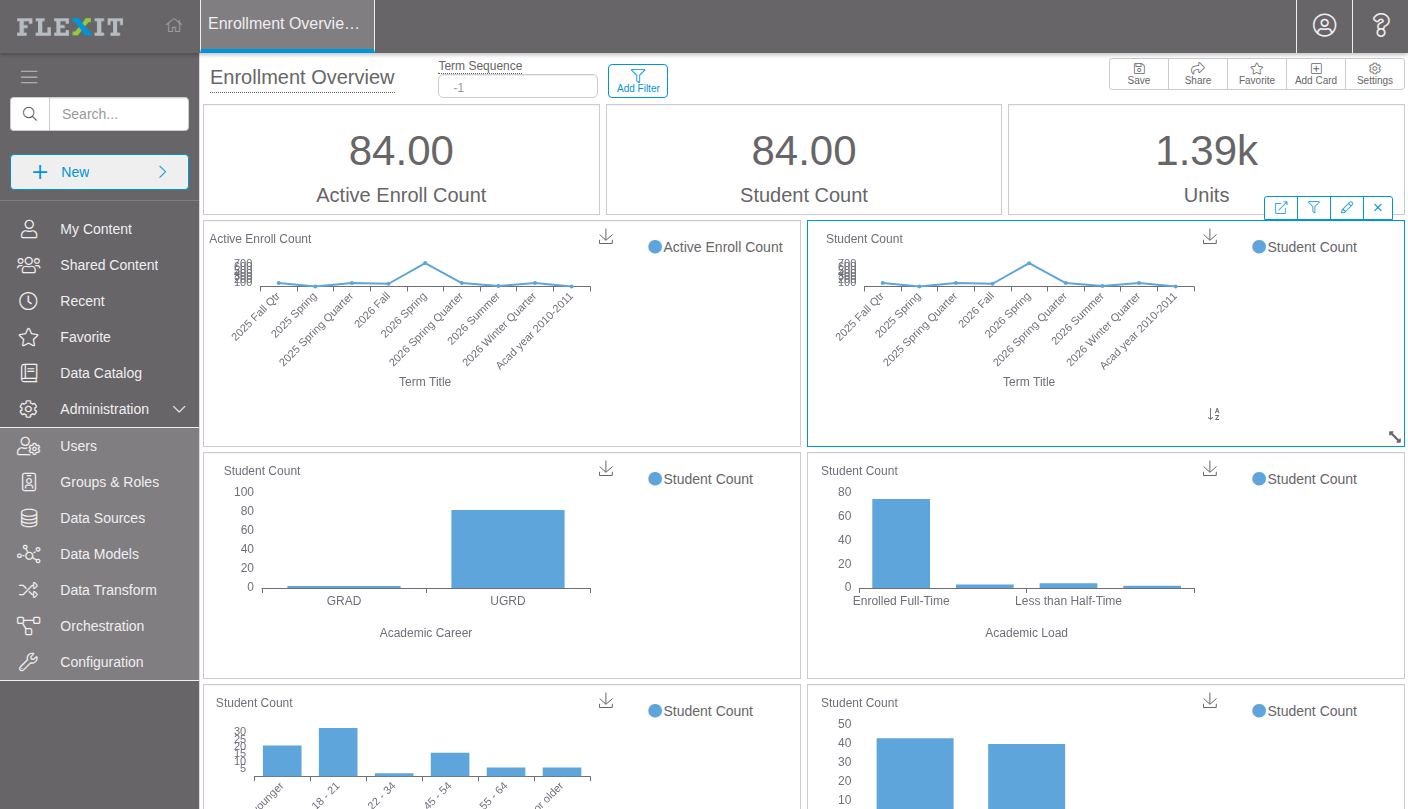Image resolution: width=1408 pixels, height=809 pixels.
Task: Click the resize handle of the selected card
Action: point(1395,437)
